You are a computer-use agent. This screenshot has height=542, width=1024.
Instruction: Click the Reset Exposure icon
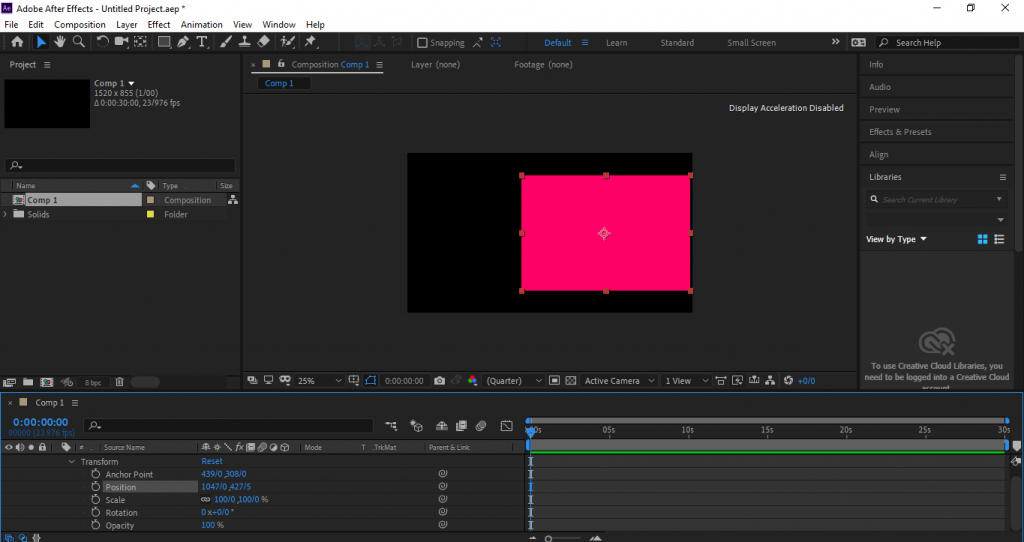point(788,381)
